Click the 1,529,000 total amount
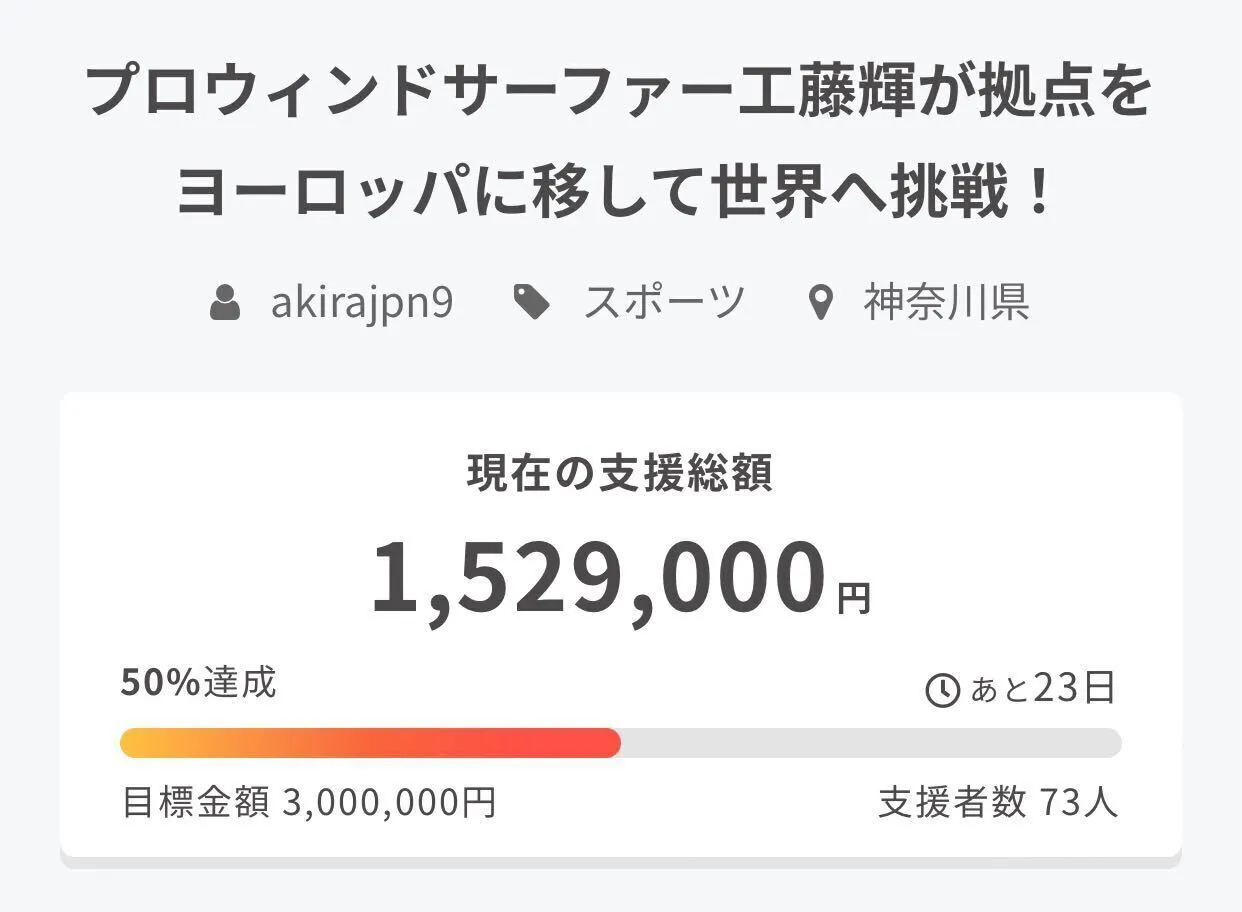The height and width of the screenshot is (912, 1242). point(598,578)
